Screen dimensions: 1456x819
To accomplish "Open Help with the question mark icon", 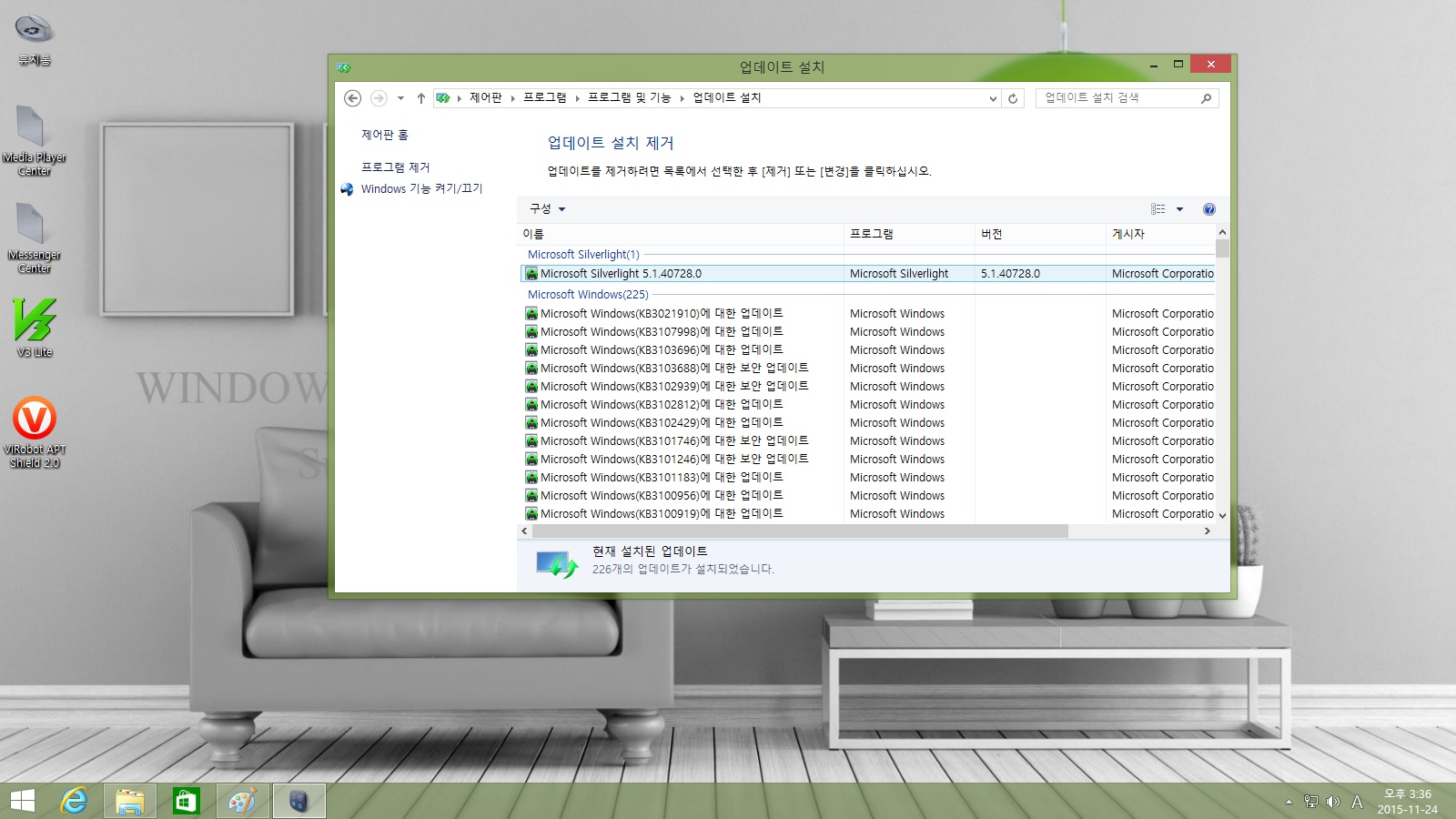I will click(1209, 209).
